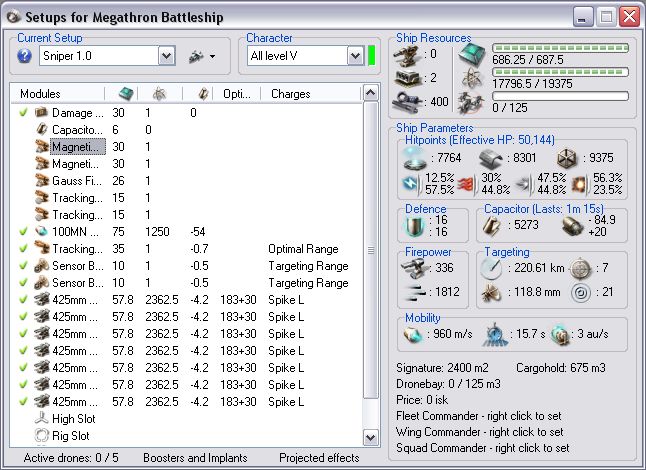Open the ship icon menu beside setup
This screenshot has width=646, height=470.
pos(202,56)
